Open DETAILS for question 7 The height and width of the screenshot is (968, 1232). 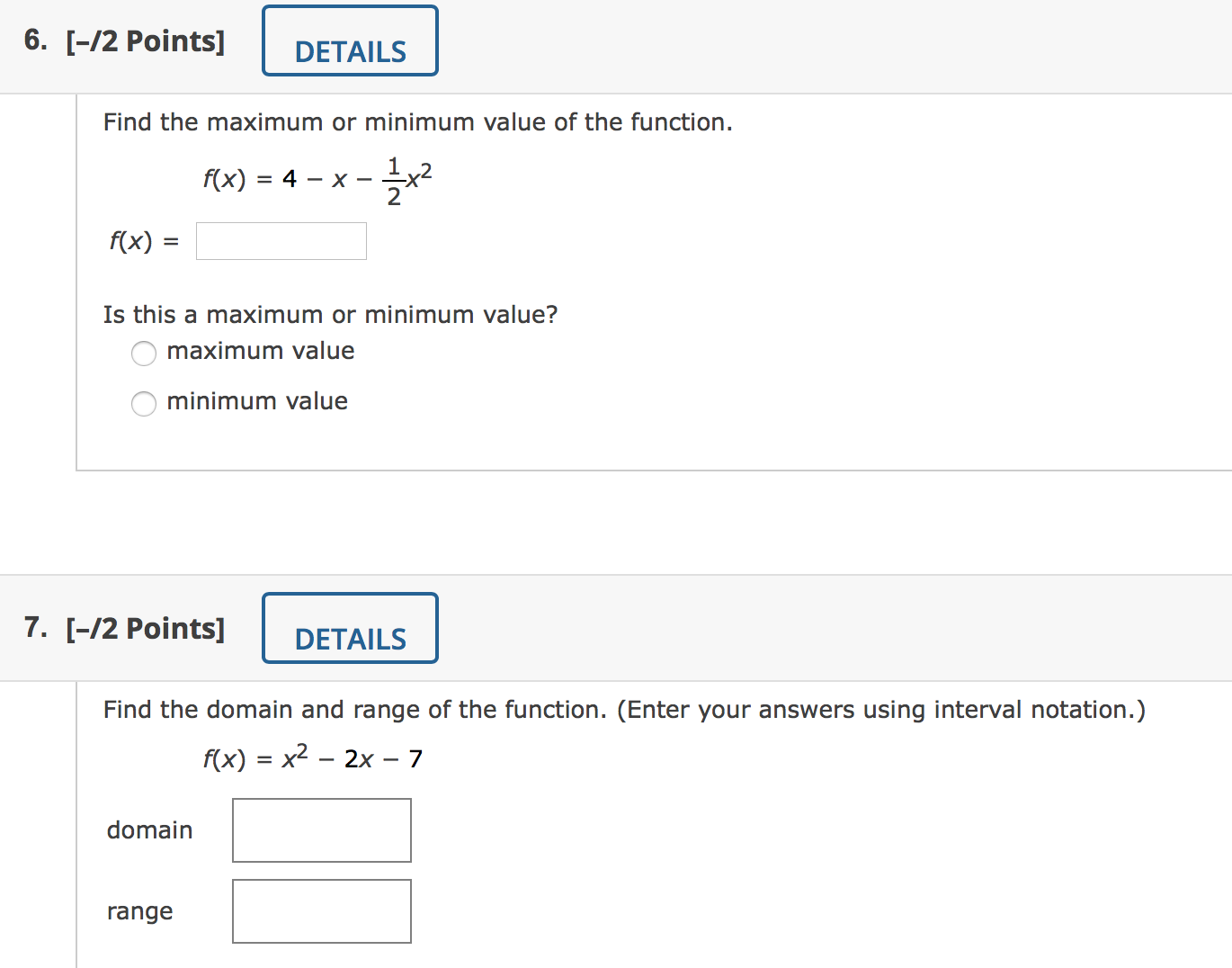350,628
